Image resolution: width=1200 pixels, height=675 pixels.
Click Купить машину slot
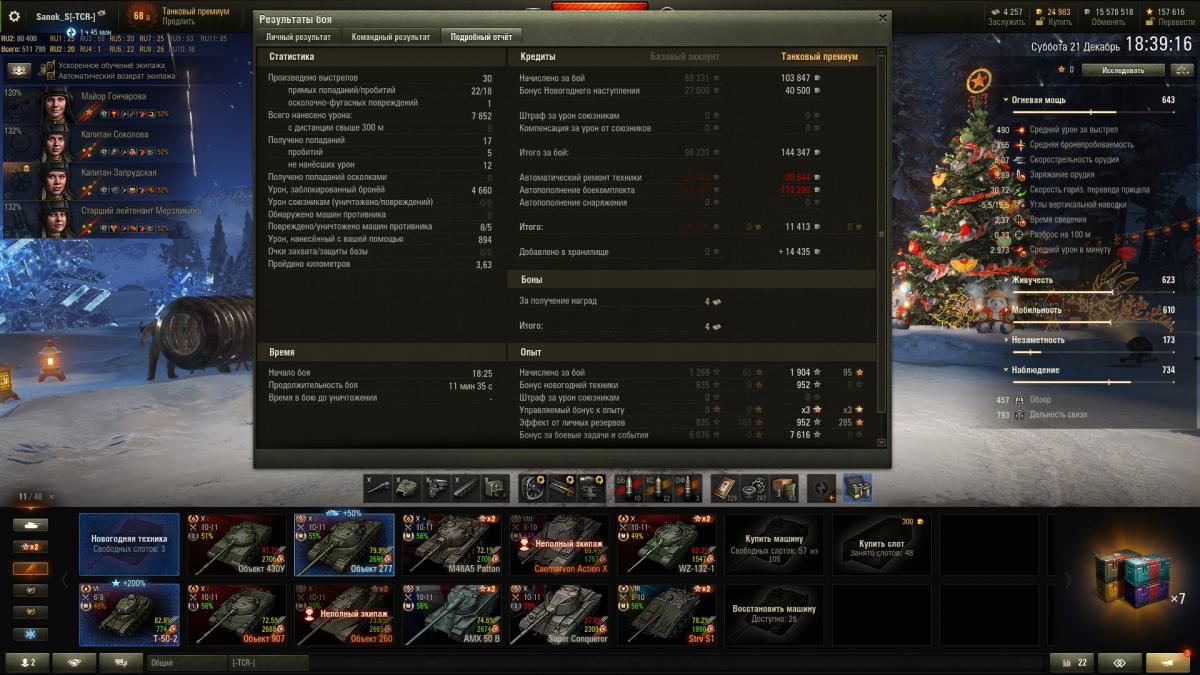coord(773,545)
